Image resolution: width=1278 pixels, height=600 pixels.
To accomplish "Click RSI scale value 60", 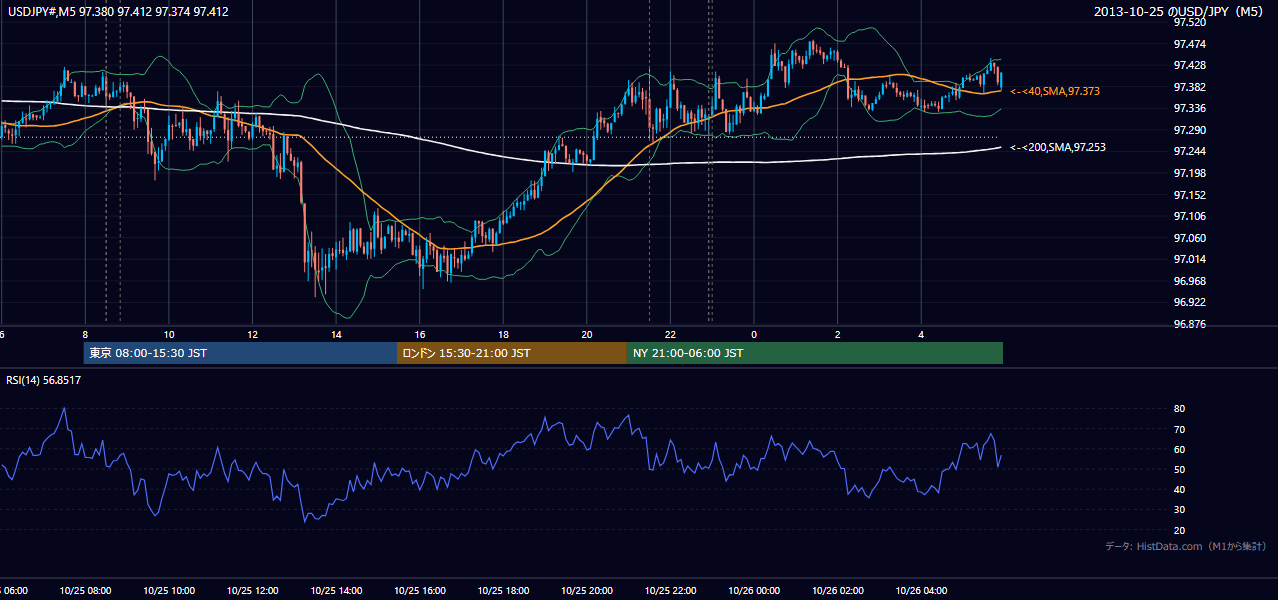I will point(1179,449).
